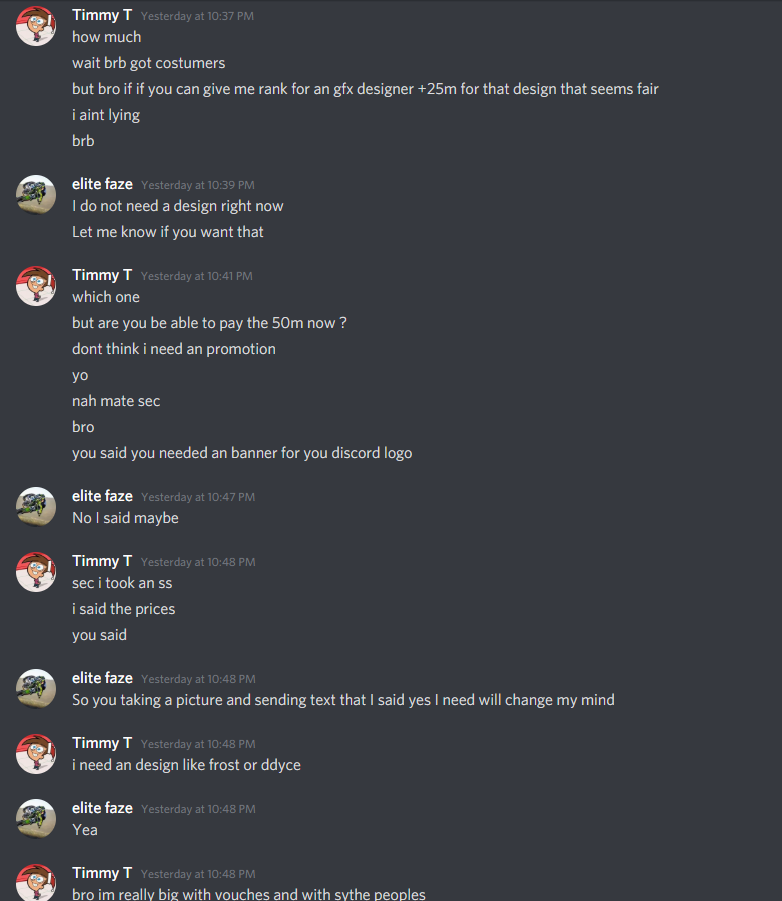Click elite faze username at 10:47 PM
Viewport: 782px width, 901px height.
pos(102,496)
